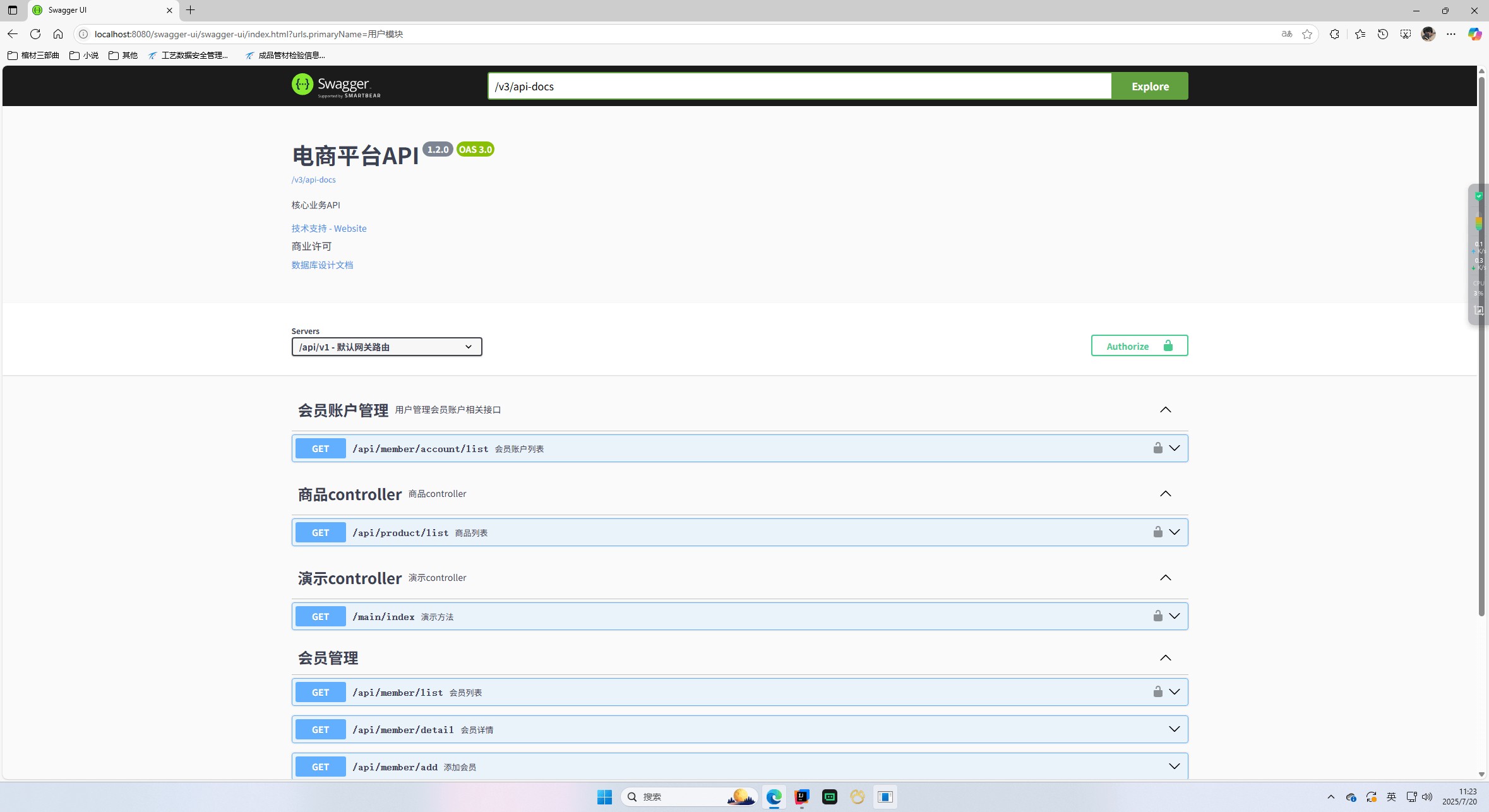
Task: Click lock icon on /api/product/list row
Action: point(1157,532)
